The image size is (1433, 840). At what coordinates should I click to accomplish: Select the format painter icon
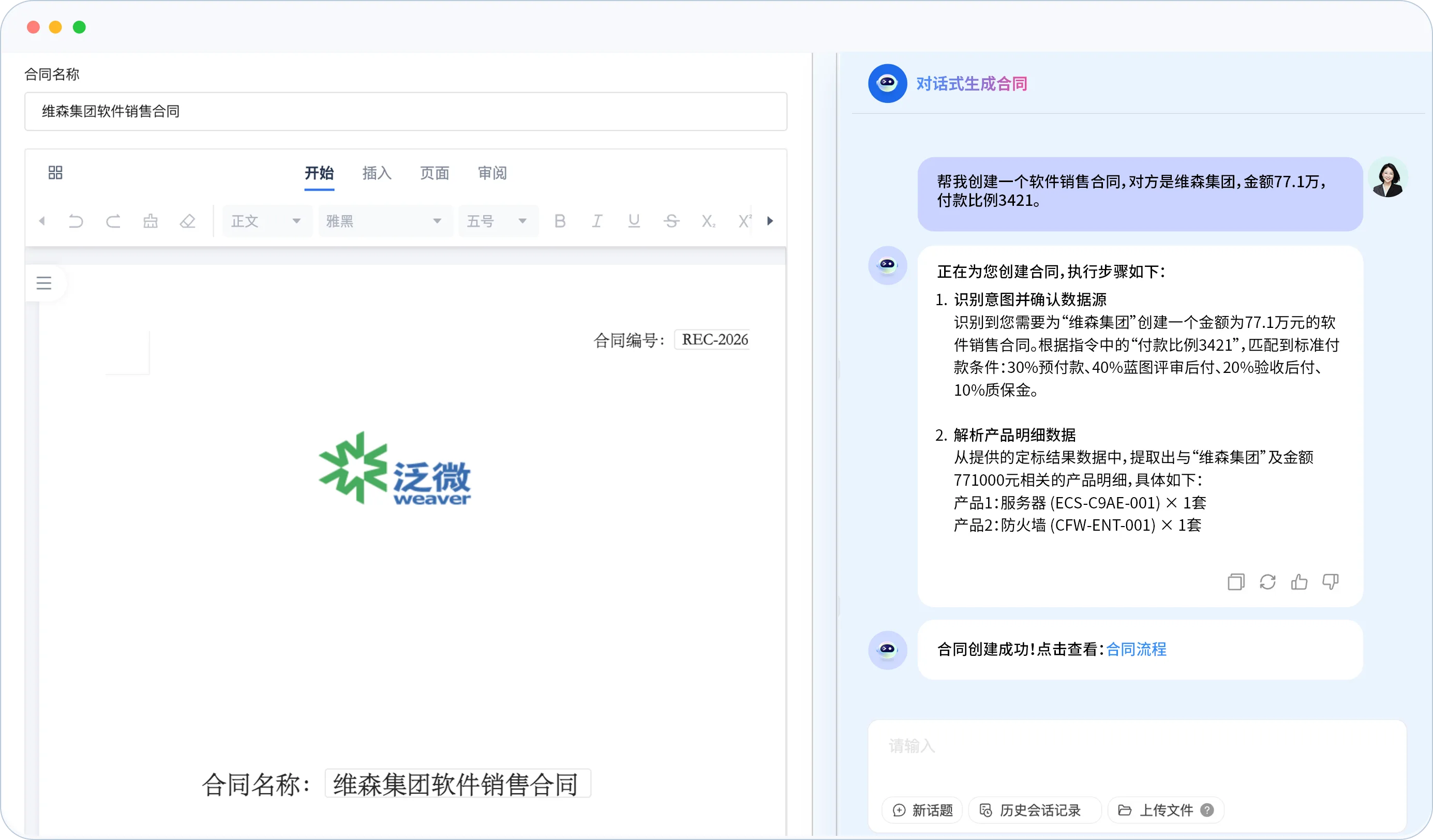(x=150, y=221)
